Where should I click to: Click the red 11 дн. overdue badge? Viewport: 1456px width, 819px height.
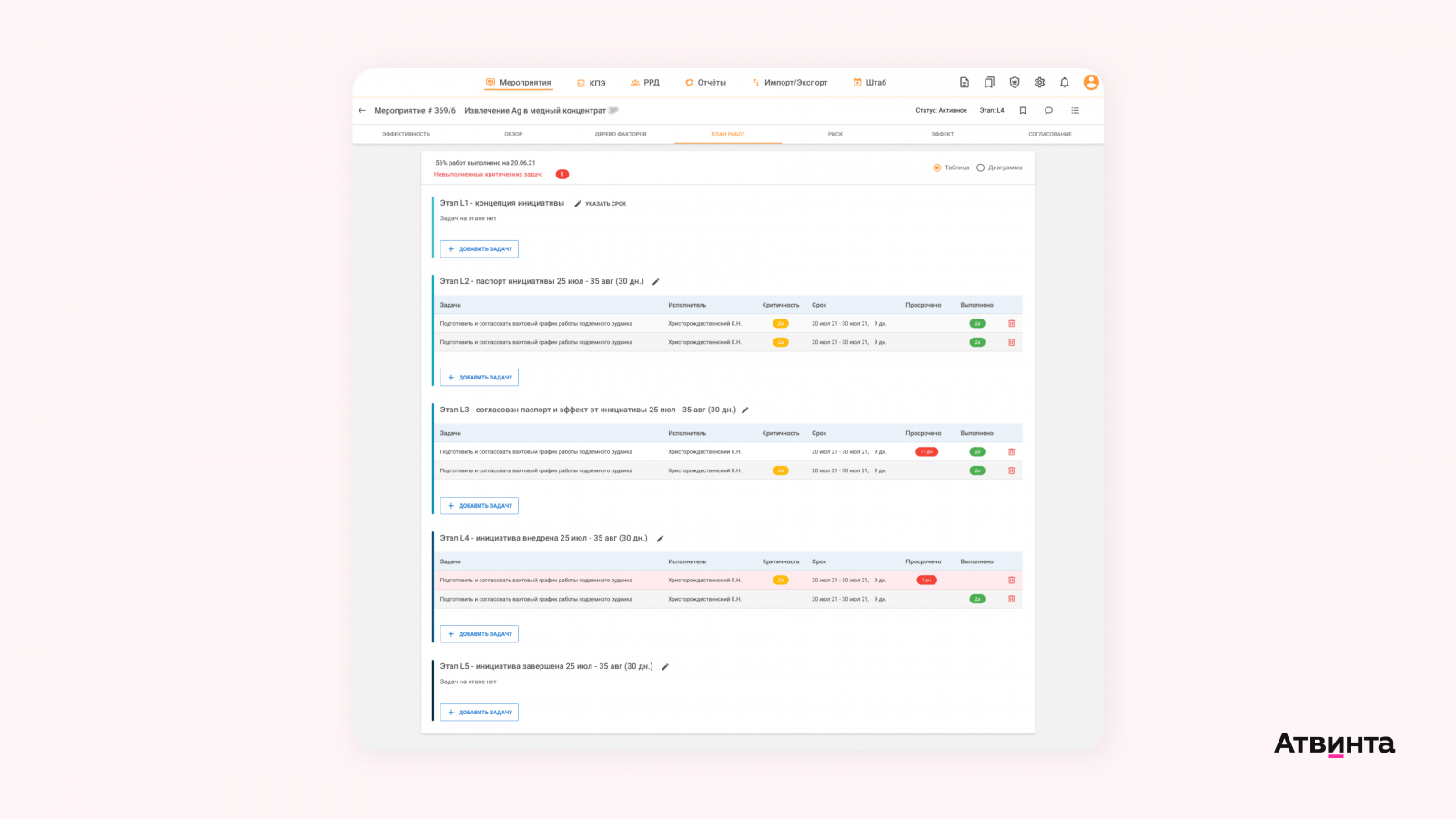click(x=926, y=452)
